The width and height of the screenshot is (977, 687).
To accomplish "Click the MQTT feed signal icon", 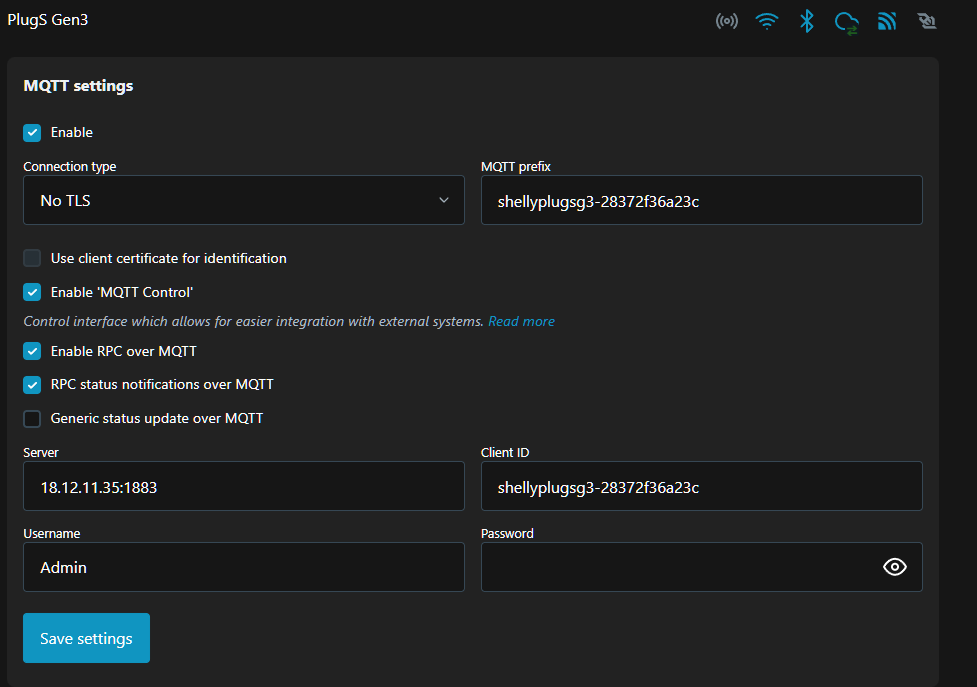I will click(887, 21).
